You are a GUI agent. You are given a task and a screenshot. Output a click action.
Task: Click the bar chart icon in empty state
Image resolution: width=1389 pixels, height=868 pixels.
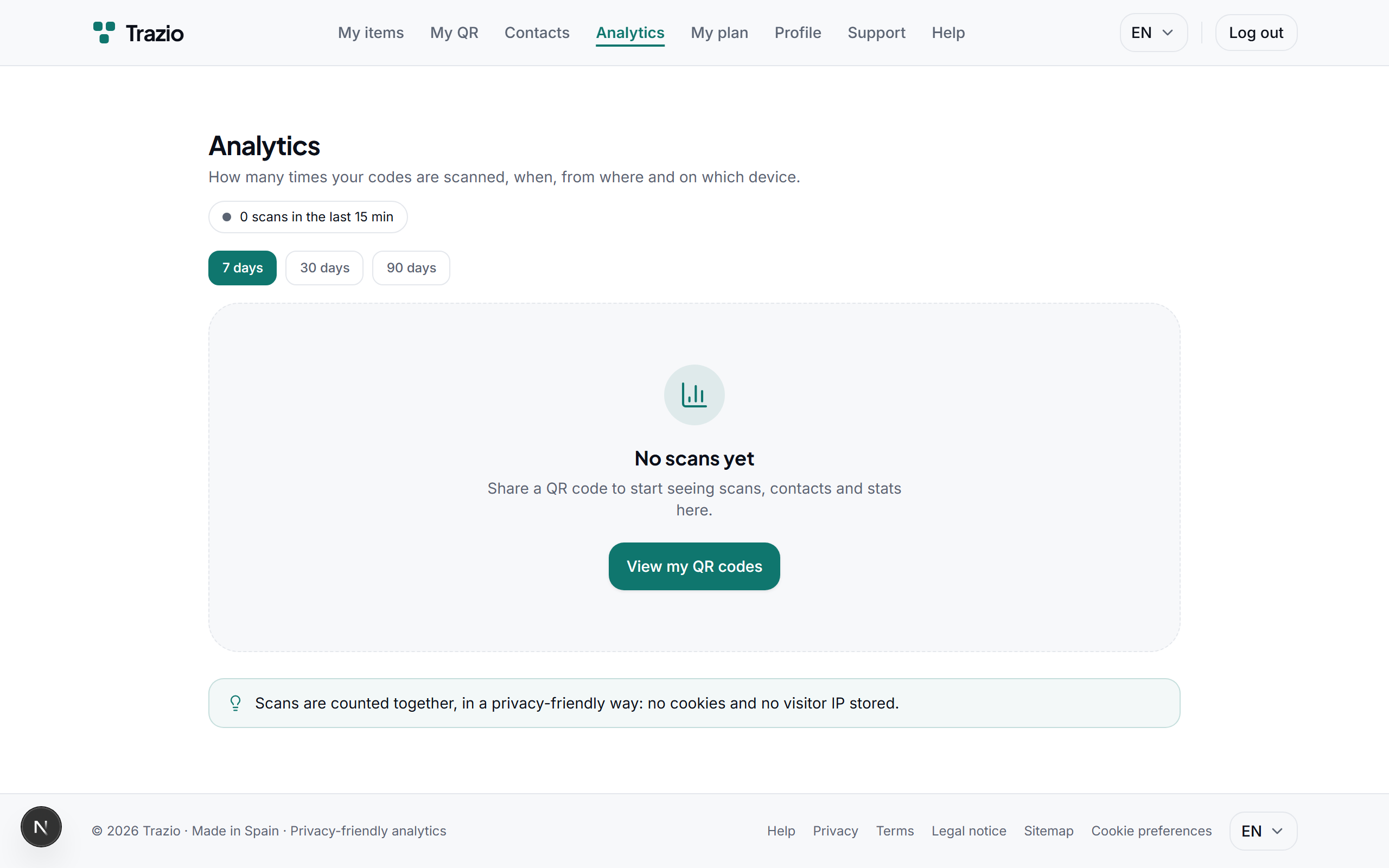(694, 395)
